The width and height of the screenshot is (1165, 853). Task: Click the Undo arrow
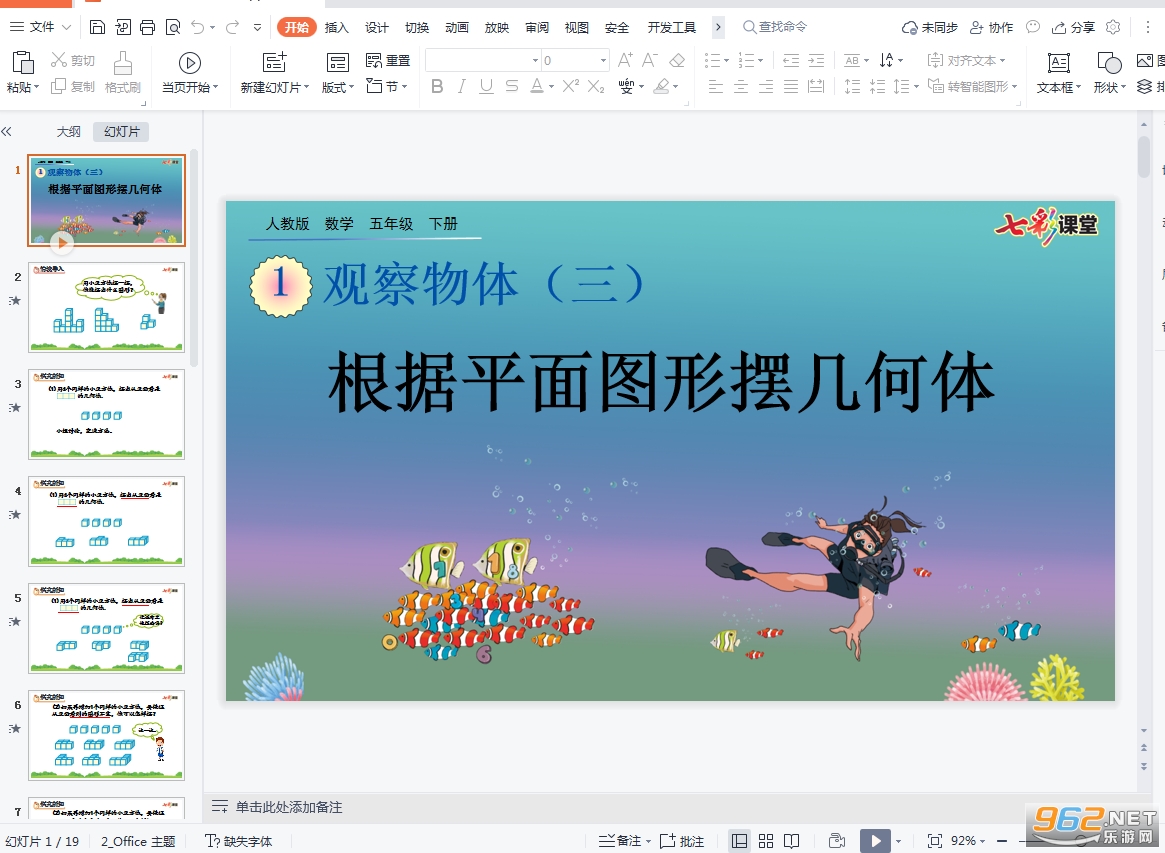pos(198,27)
